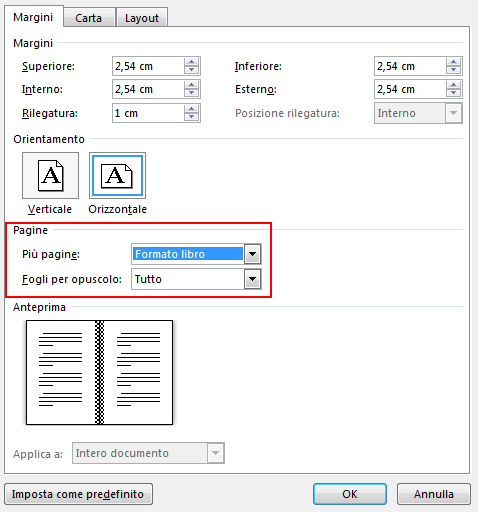Increase the Interno margin with up arrow
Image resolution: width=478 pixels, height=512 pixels.
tap(191, 85)
